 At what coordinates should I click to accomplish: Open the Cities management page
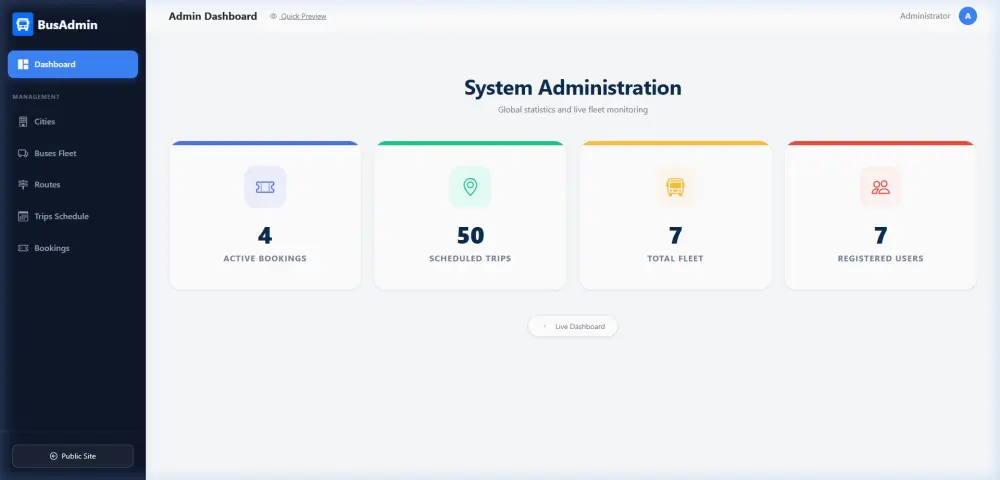pyautogui.click(x=73, y=121)
